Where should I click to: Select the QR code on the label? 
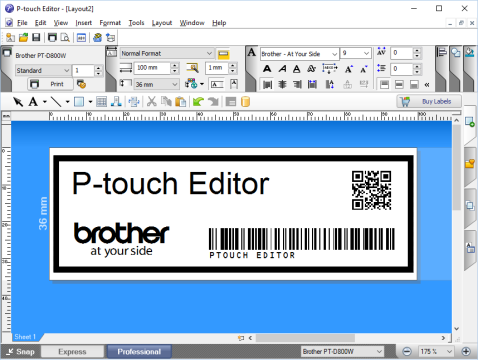coord(371,190)
